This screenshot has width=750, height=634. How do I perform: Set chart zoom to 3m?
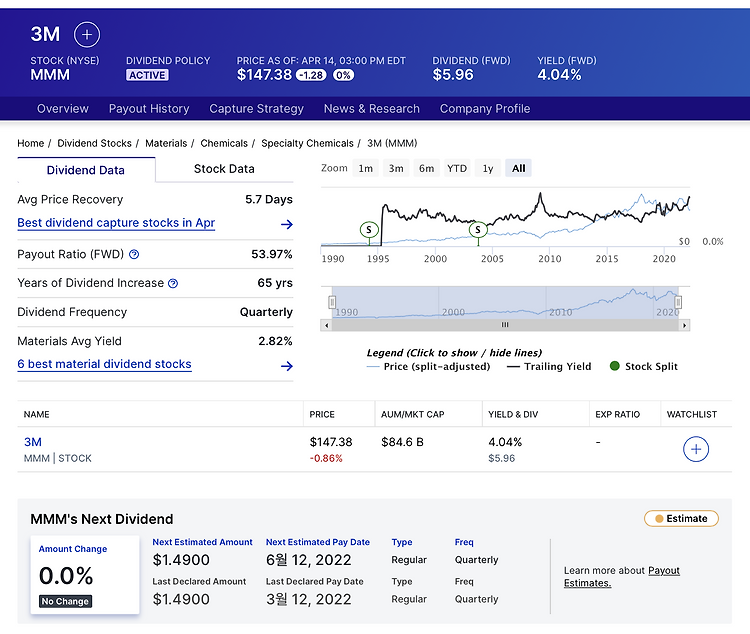point(396,168)
